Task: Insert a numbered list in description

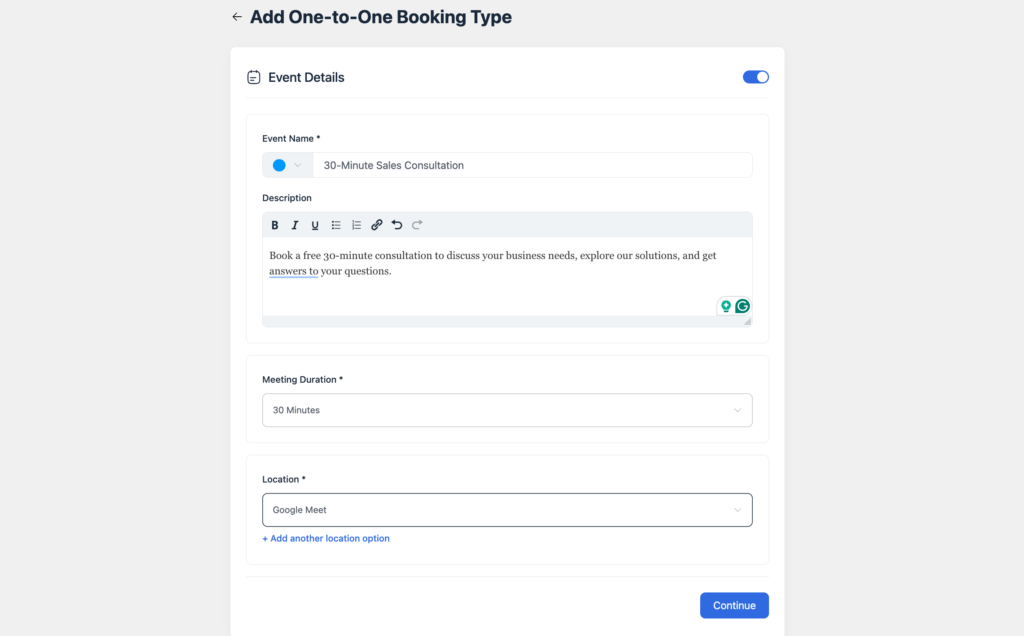Action: pos(356,225)
